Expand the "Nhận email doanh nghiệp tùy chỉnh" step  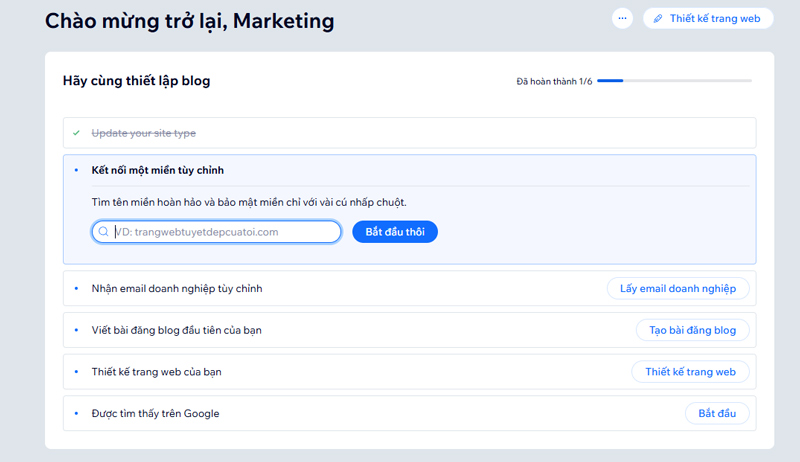coord(177,288)
